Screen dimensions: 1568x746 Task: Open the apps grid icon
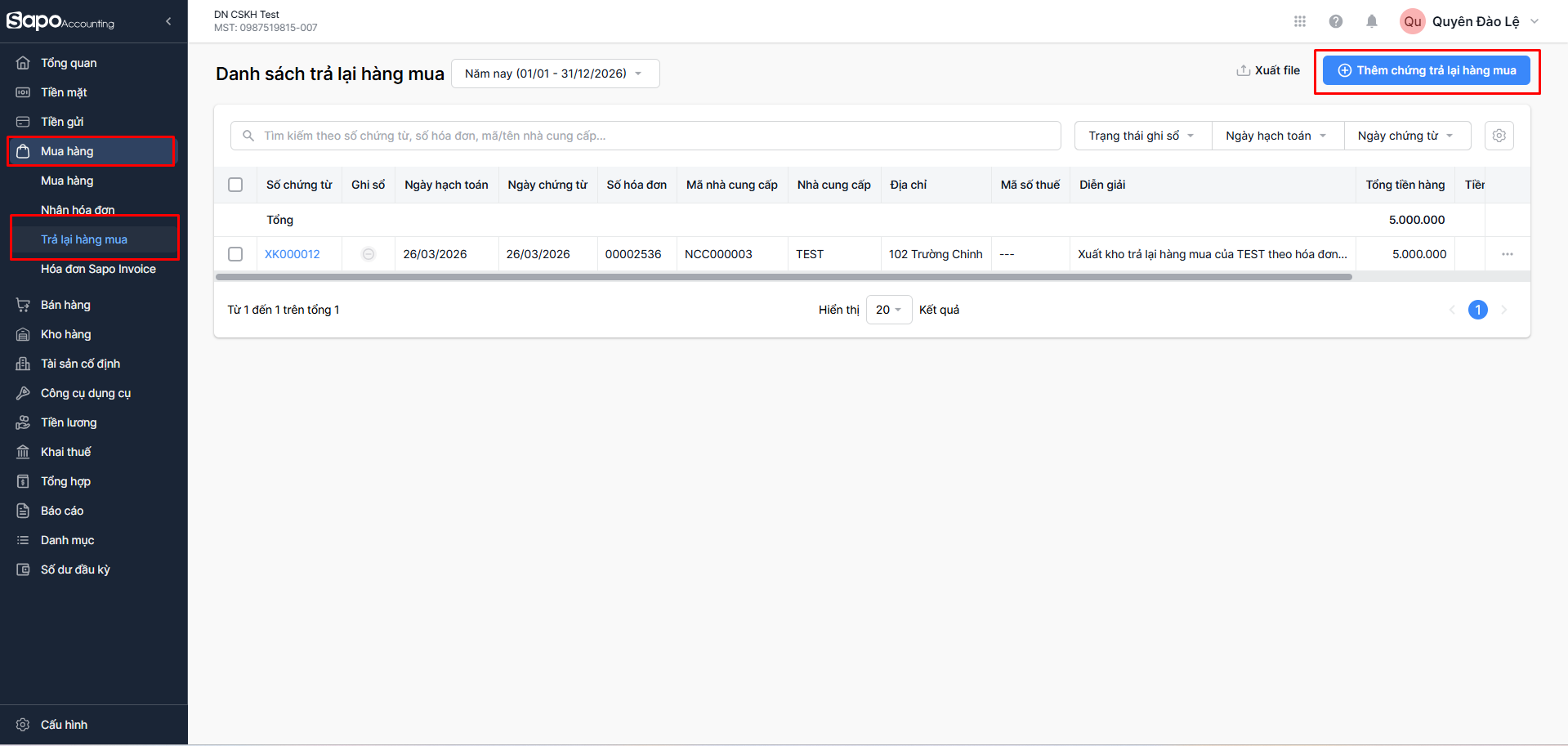click(x=1300, y=21)
